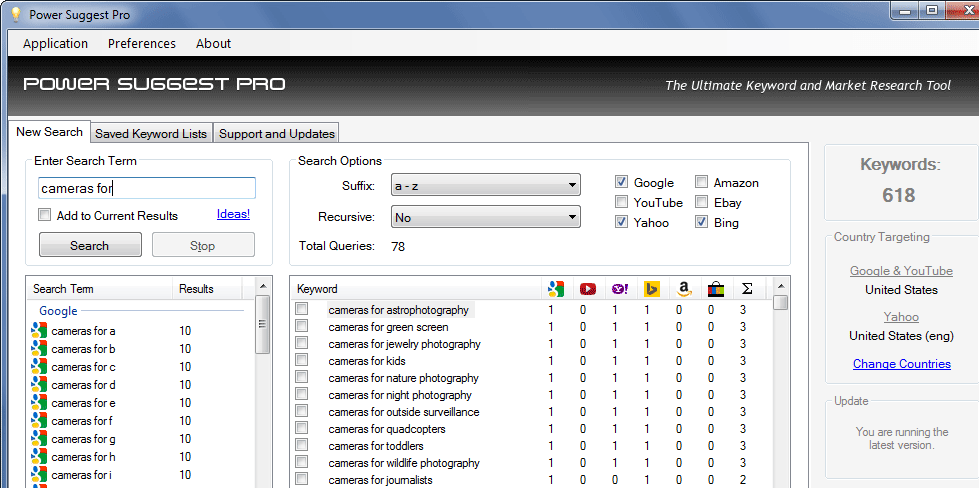Click the Ebay column header icon
979x488 pixels.
point(716,289)
